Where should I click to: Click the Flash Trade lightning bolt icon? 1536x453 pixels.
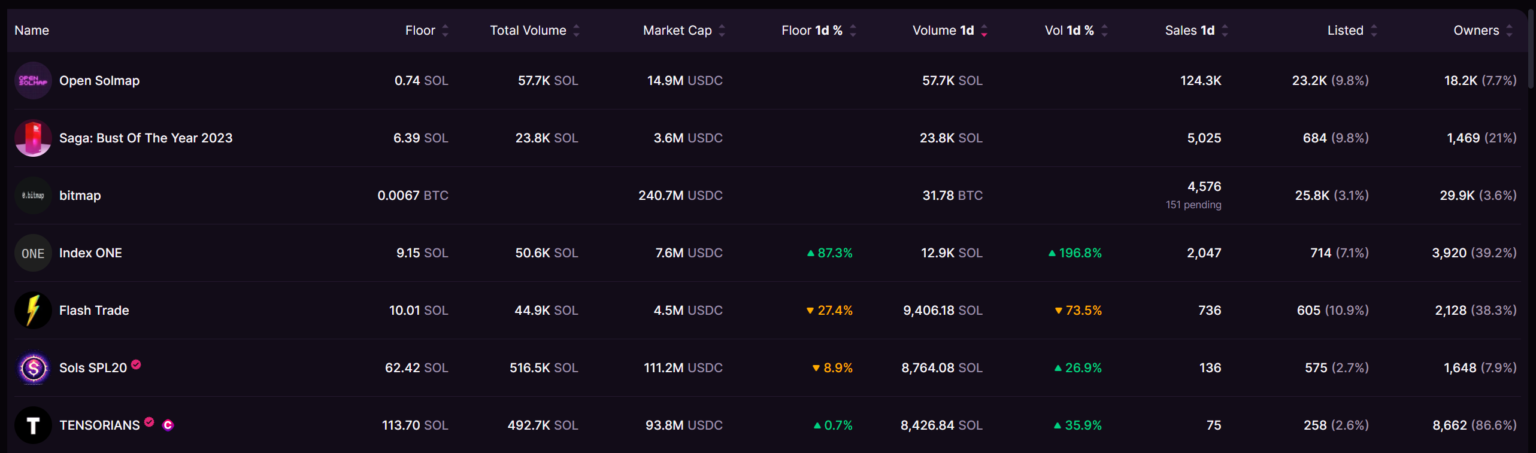[33, 311]
